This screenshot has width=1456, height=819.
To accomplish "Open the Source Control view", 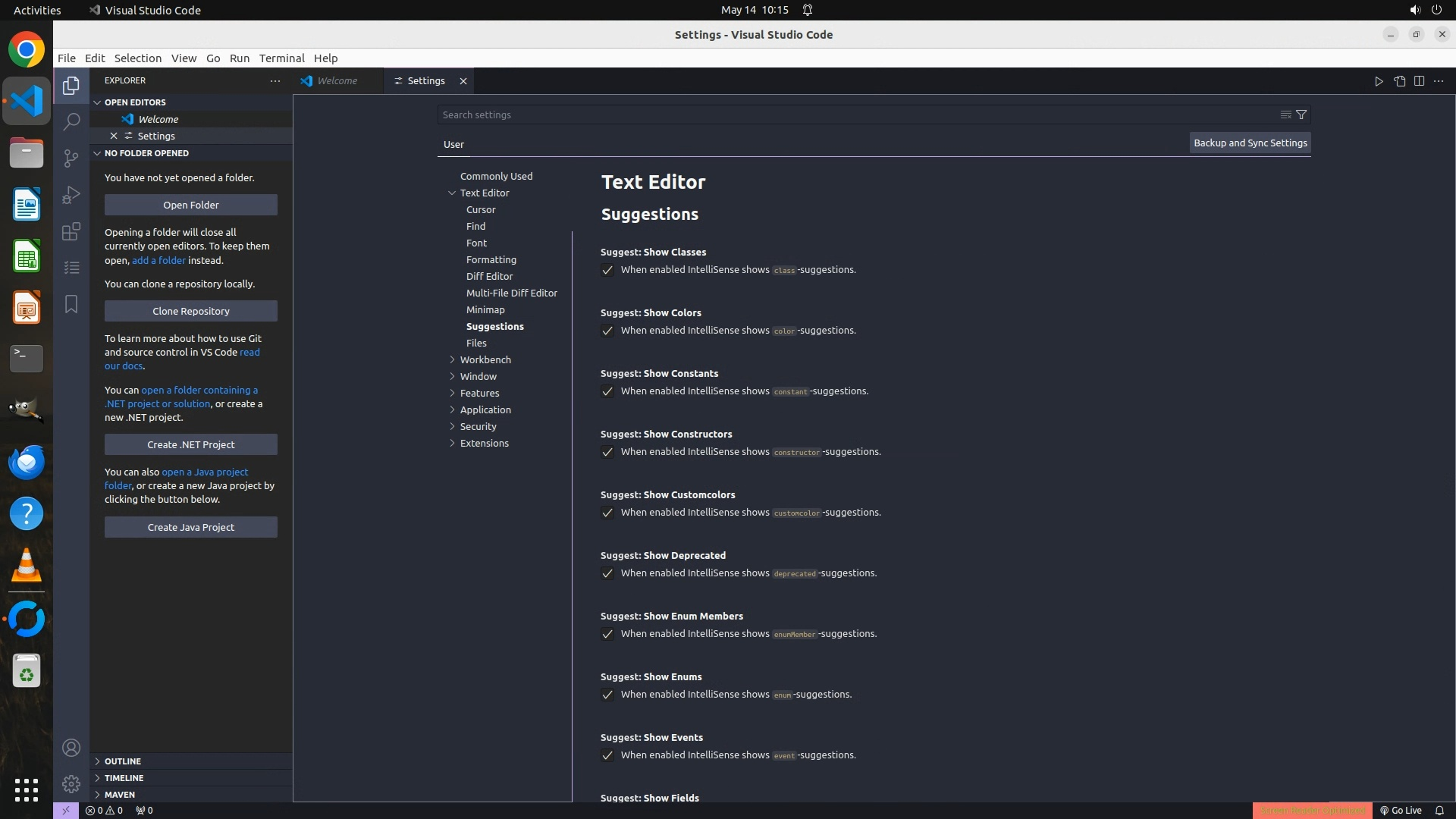I will click(71, 158).
